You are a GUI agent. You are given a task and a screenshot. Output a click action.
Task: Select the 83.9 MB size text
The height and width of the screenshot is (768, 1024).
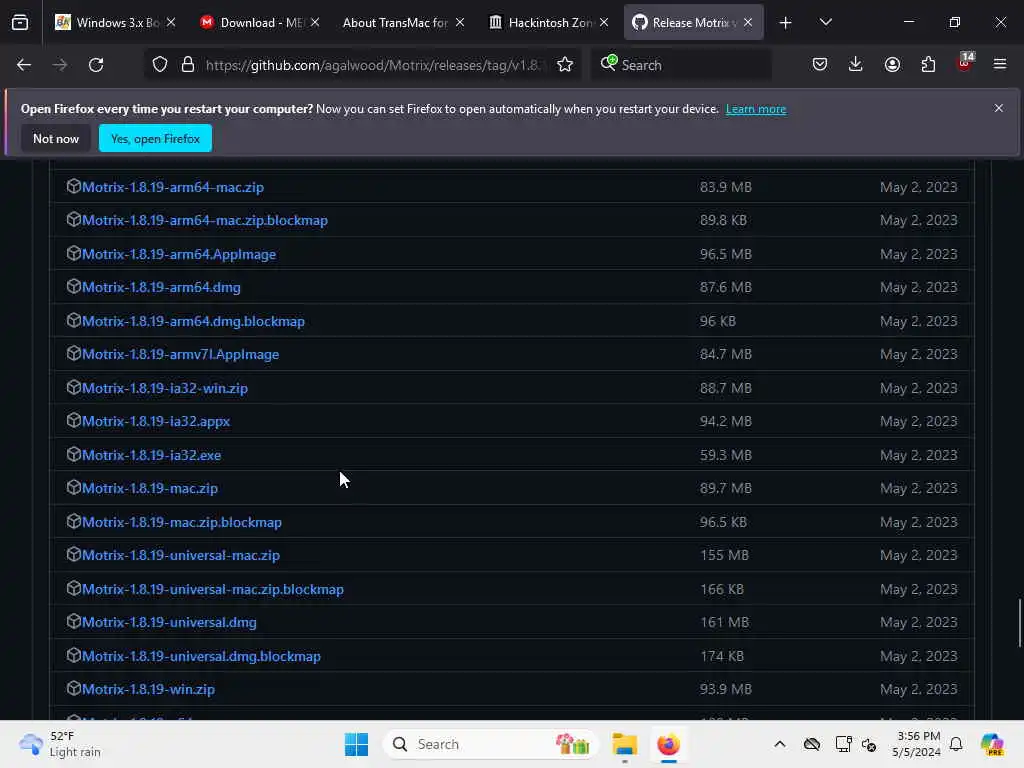726,187
